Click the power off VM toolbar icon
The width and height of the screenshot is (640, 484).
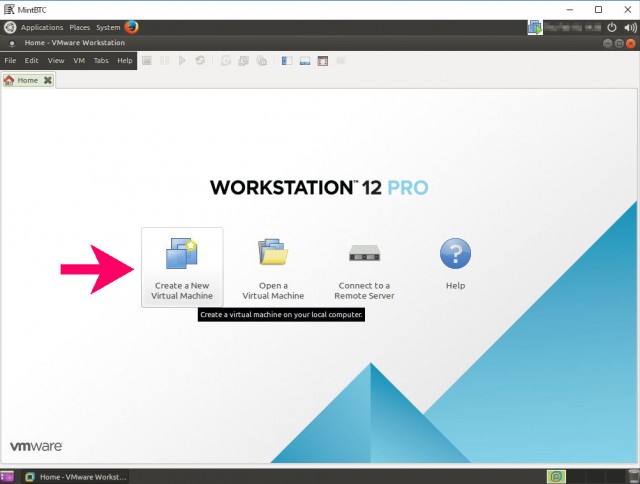click(x=147, y=61)
